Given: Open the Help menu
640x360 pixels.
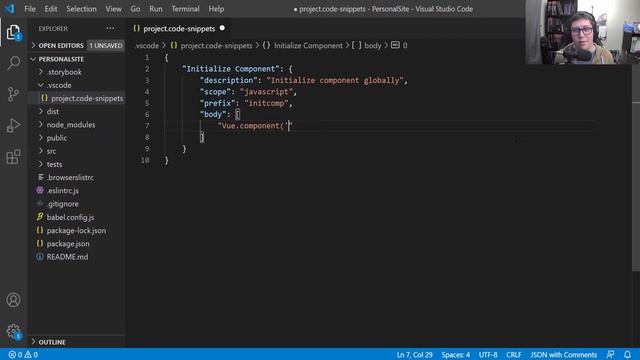Looking at the screenshot, I should (x=216, y=9).
